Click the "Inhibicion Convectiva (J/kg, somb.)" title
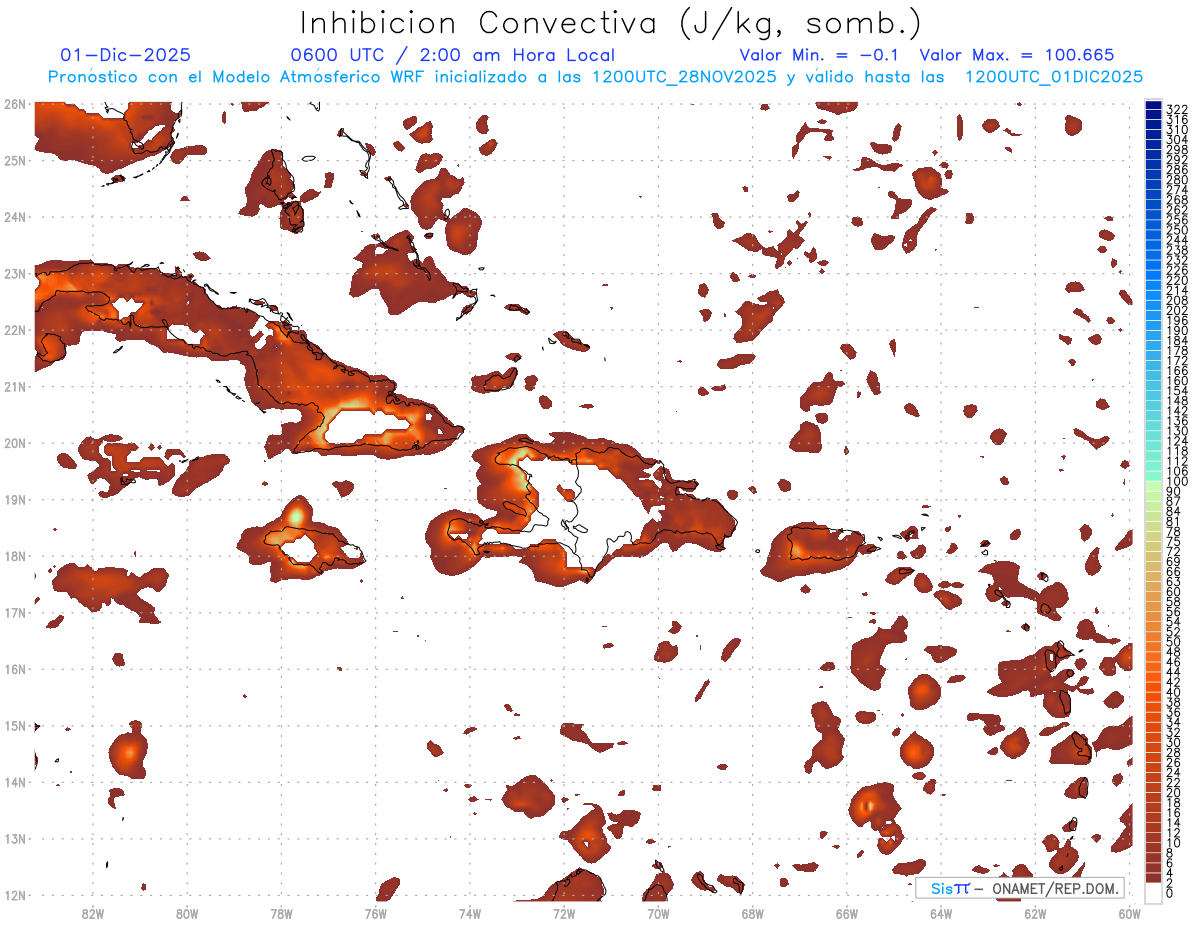This screenshot has height=927, width=1200. pos(610,23)
